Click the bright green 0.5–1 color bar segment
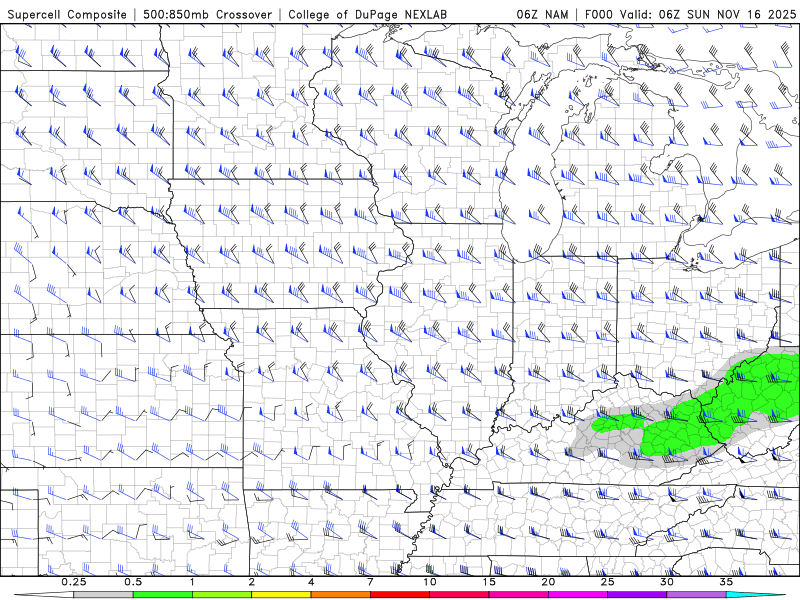 (x=162, y=595)
